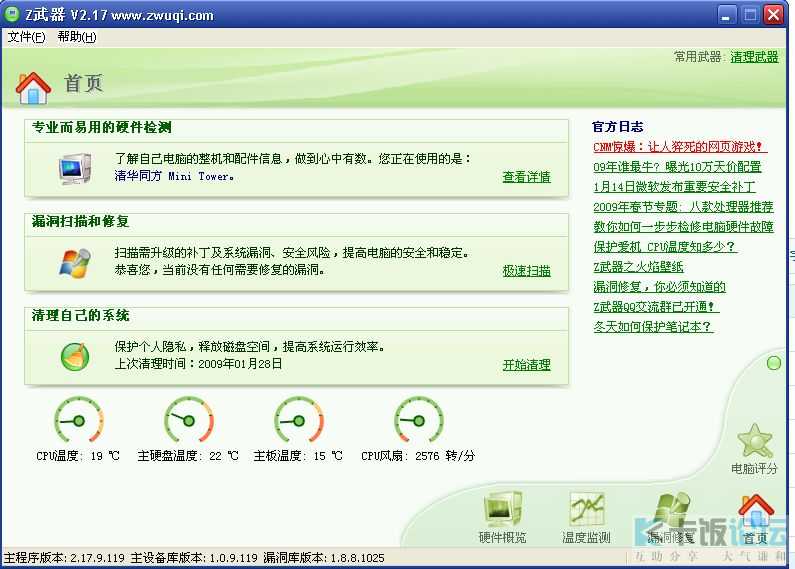
Task: Open the red CNN惊爆 news link
Action: 679,147
